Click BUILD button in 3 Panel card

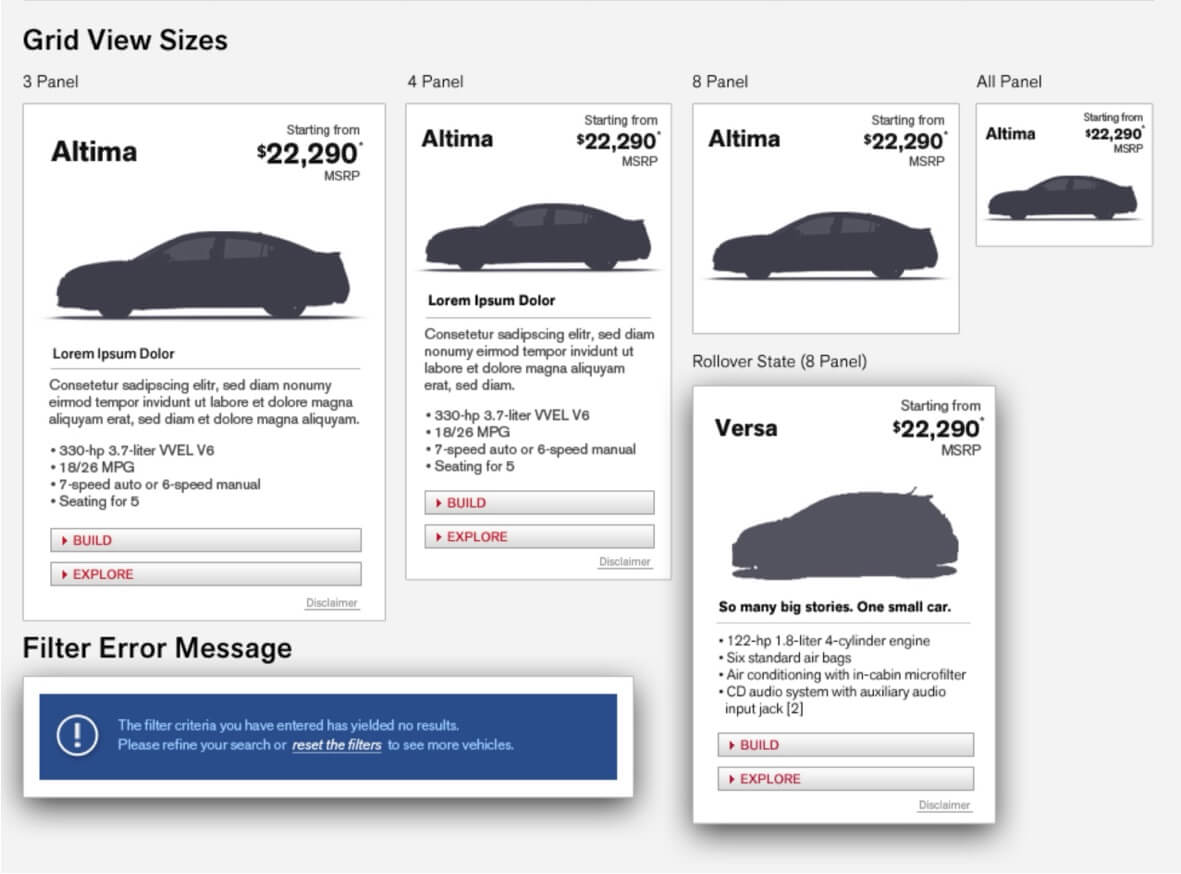[x=206, y=540]
